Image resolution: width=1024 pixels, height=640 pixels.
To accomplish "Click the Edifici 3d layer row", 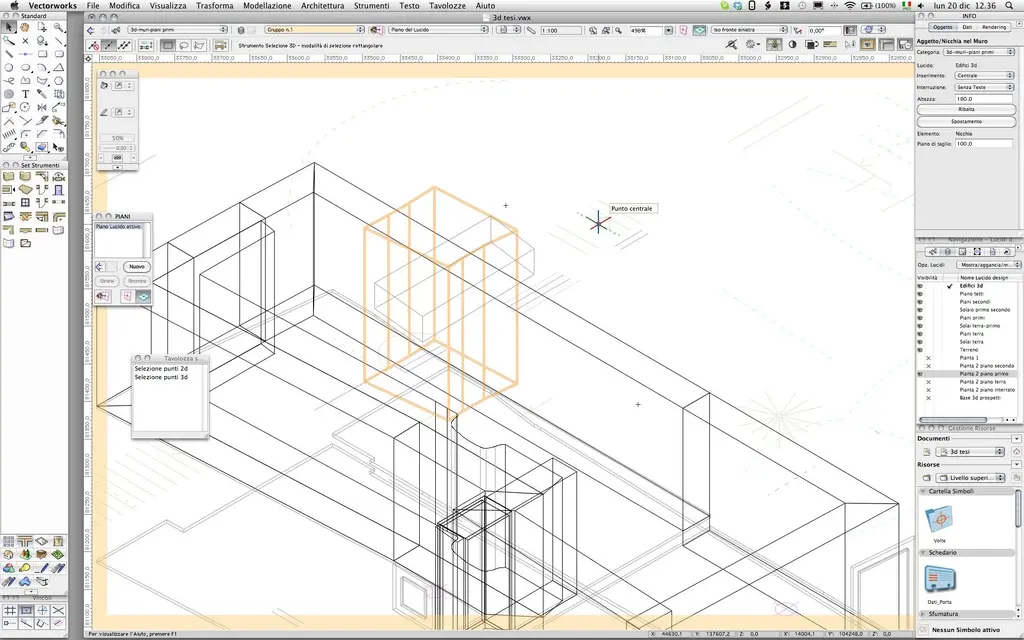I will tap(967, 285).
